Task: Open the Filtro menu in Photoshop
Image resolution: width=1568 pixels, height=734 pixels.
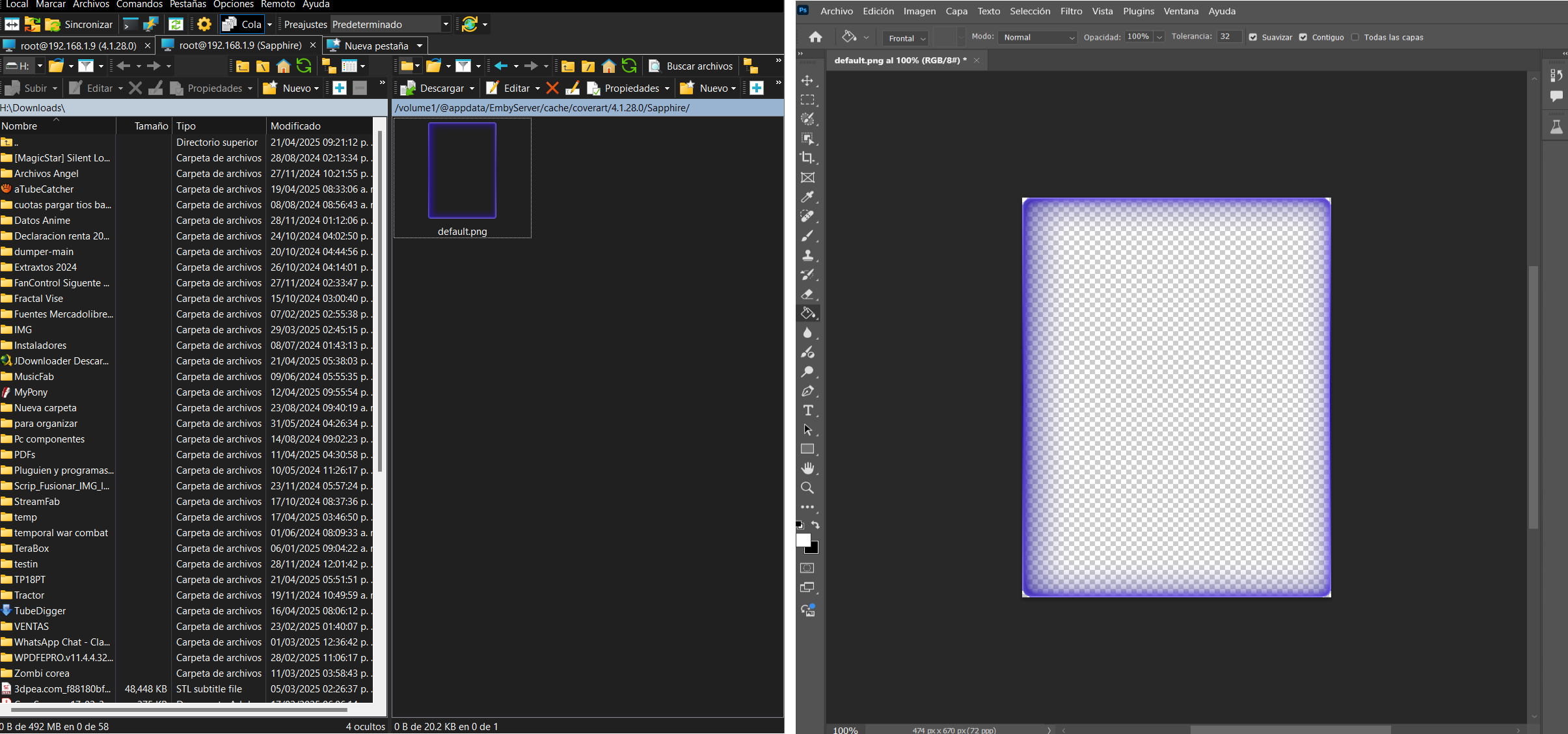Action: pyautogui.click(x=1070, y=11)
